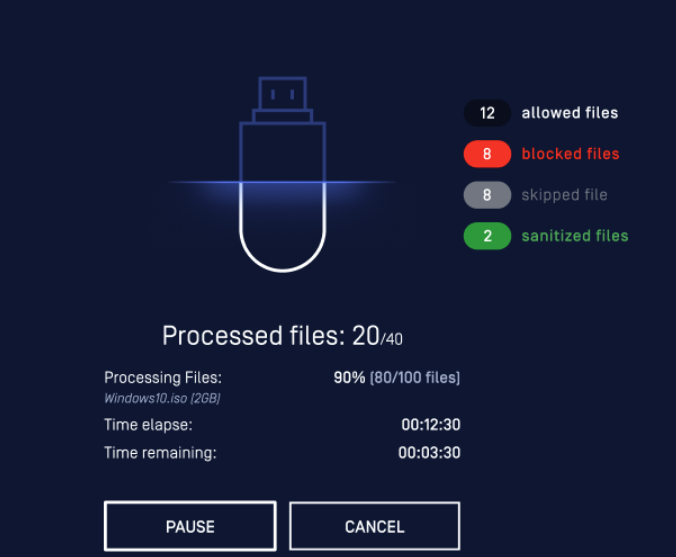Click the 80/100 files counter
Image resolution: width=676 pixels, height=557 pixels.
point(415,377)
